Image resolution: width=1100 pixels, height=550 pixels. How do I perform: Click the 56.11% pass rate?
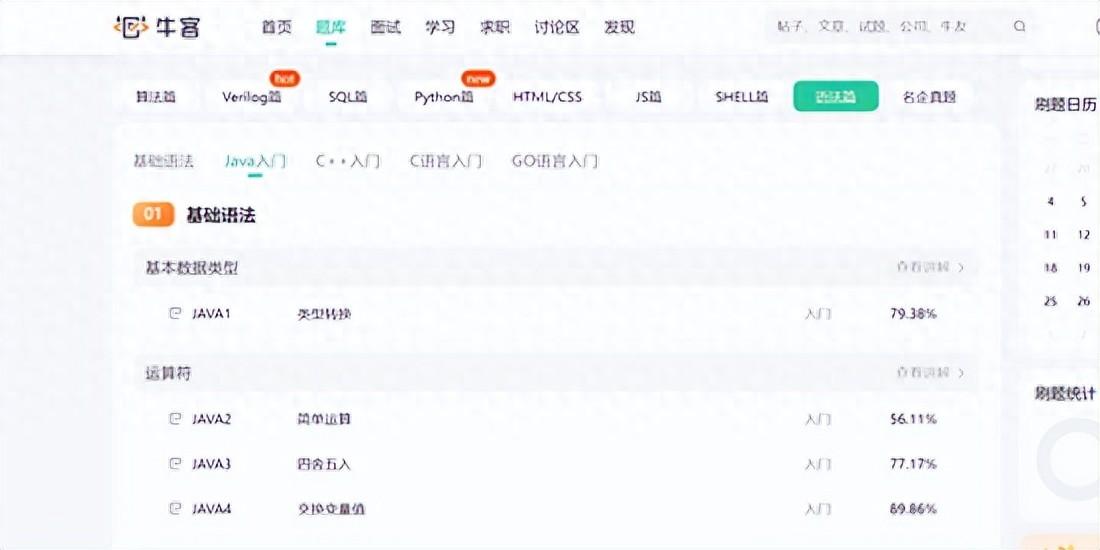pyautogui.click(x=913, y=419)
